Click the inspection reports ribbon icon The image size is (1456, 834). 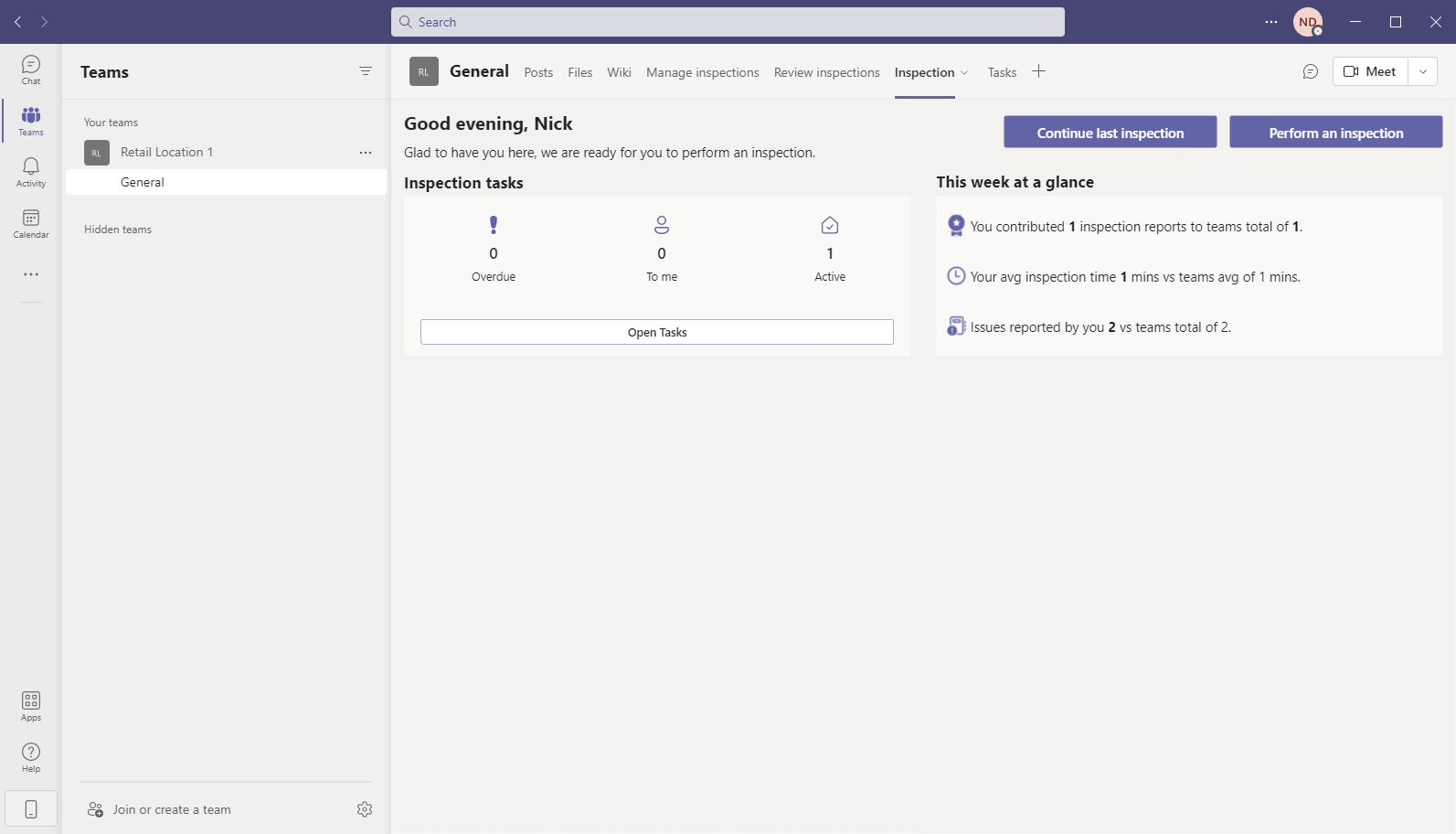click(x=956, y=226)
